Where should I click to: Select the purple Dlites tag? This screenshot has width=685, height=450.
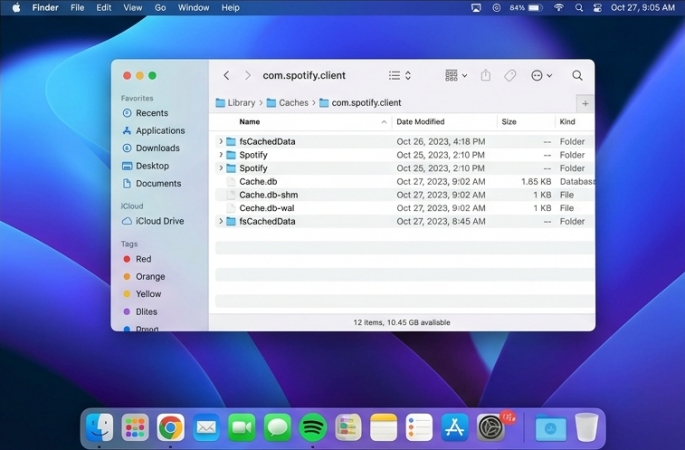(x=140, y=312)
